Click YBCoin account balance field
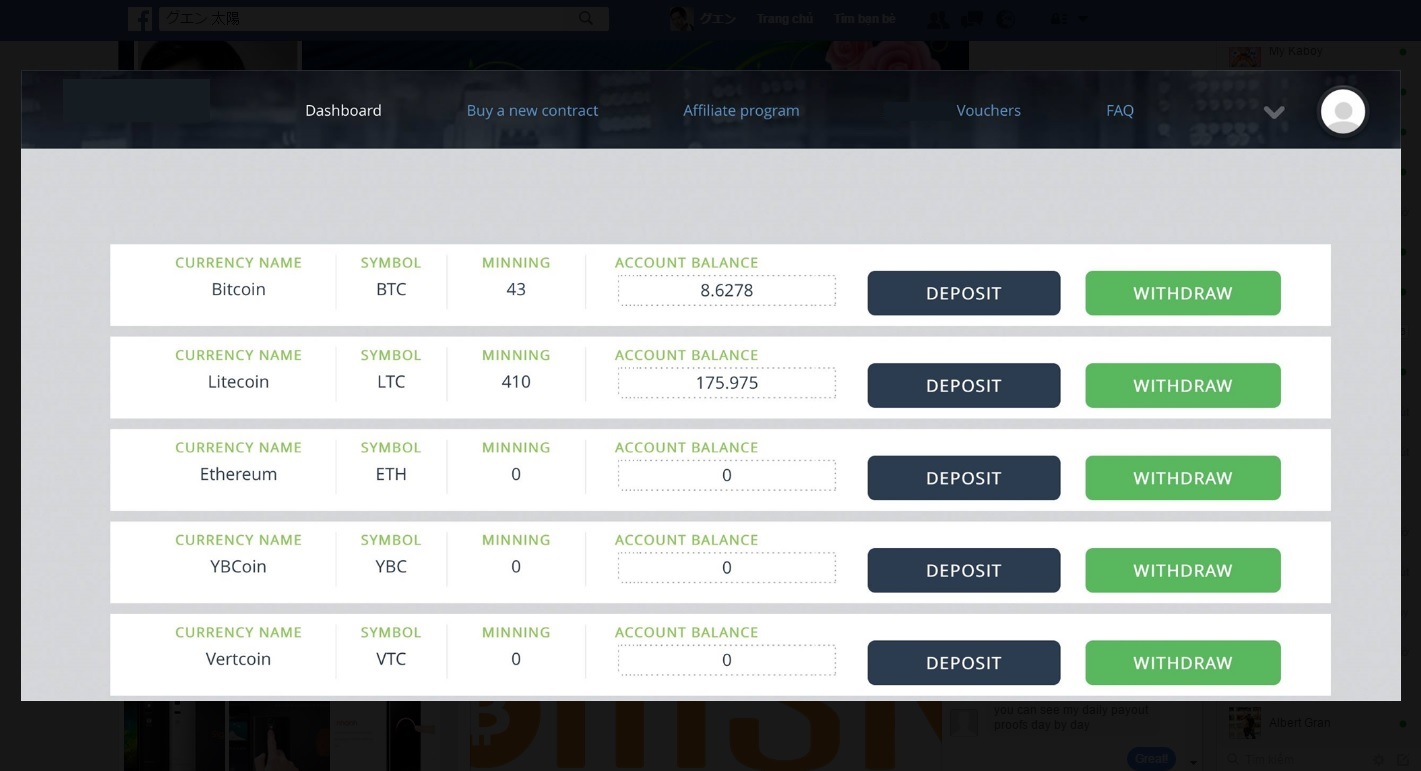1421x771 pixels. [727, 568]
